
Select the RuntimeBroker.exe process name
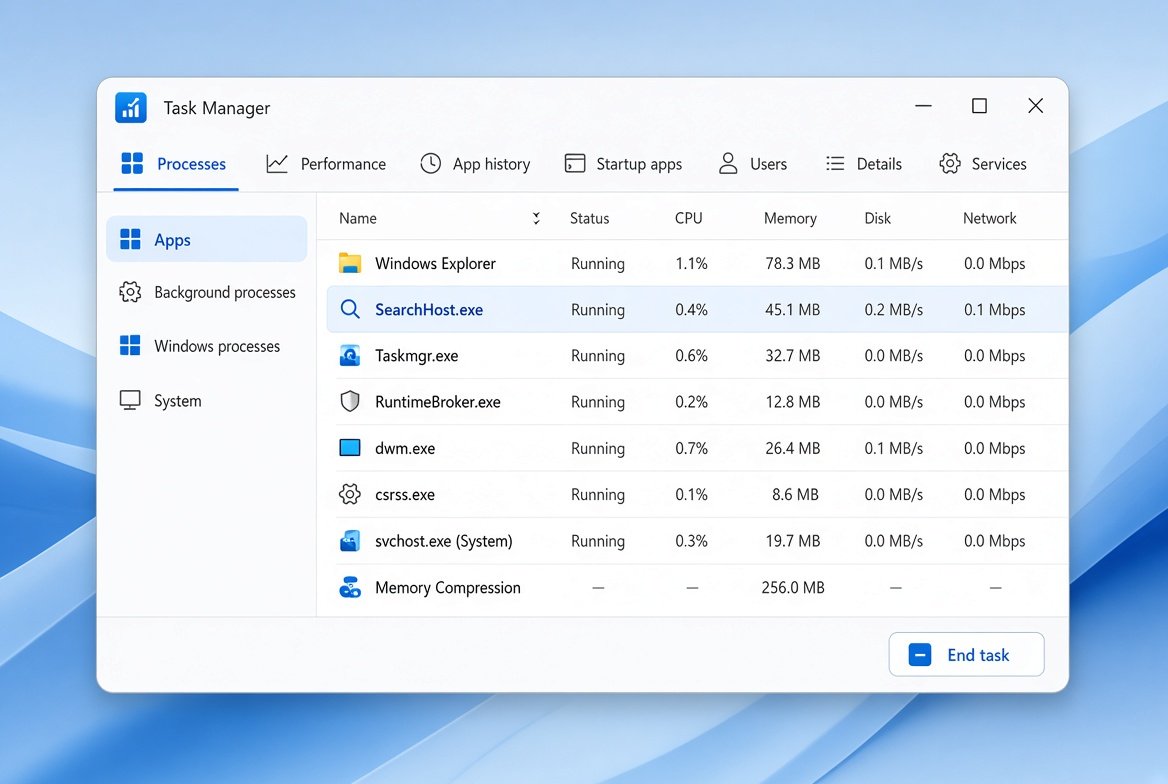point(437,402)
